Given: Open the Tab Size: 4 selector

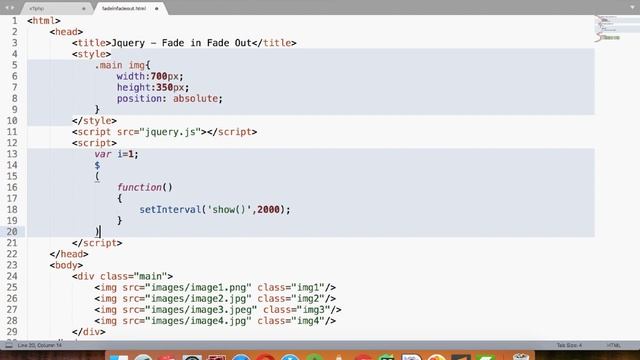Looking at the screenshot, I should click(x=569, y=345).
